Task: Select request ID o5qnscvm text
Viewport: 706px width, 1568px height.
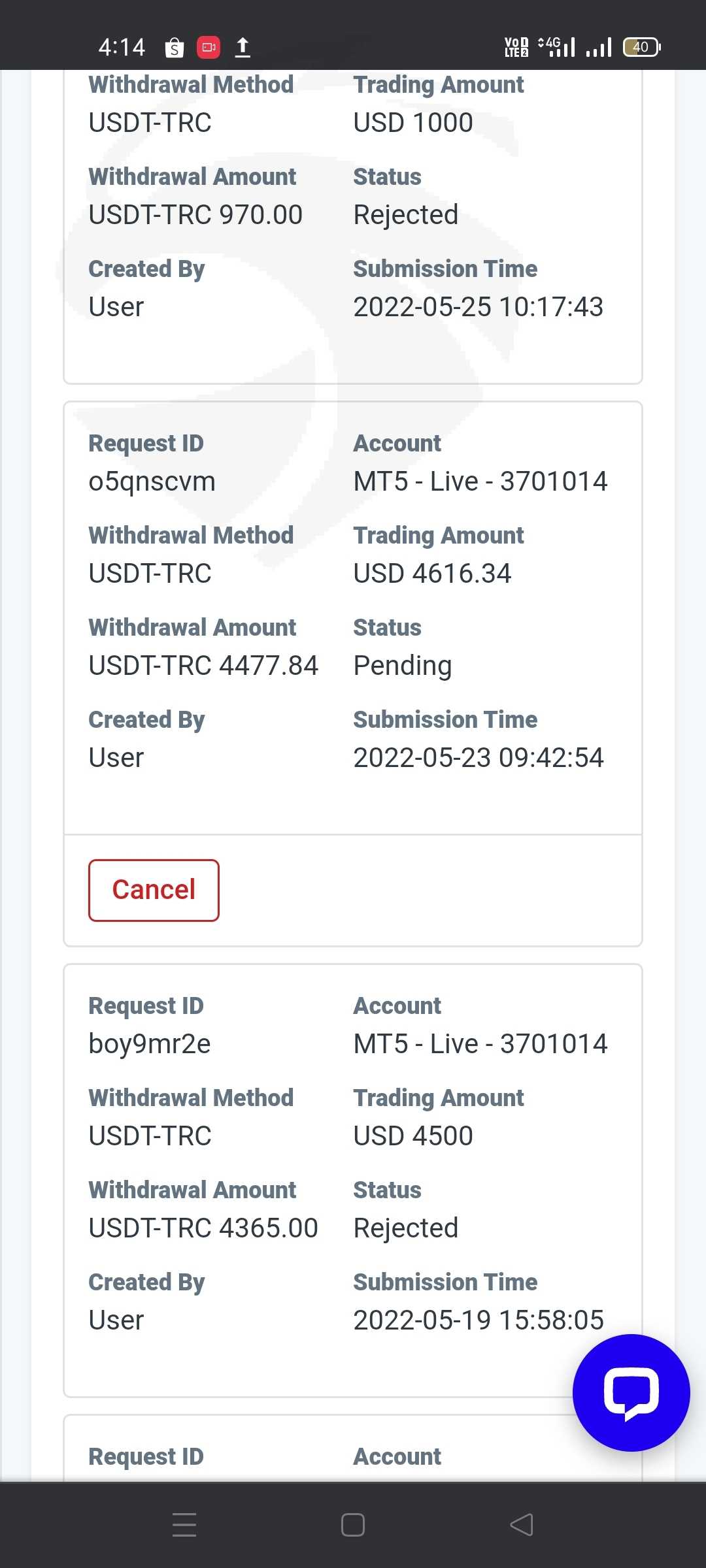Action: click(152, 482)
